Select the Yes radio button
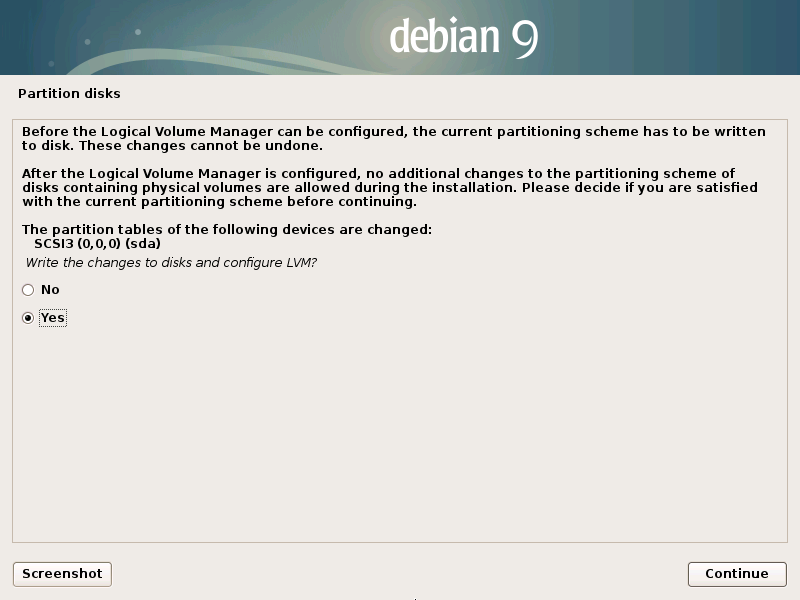The image size is (800, 600). click(x=28, y=318)
